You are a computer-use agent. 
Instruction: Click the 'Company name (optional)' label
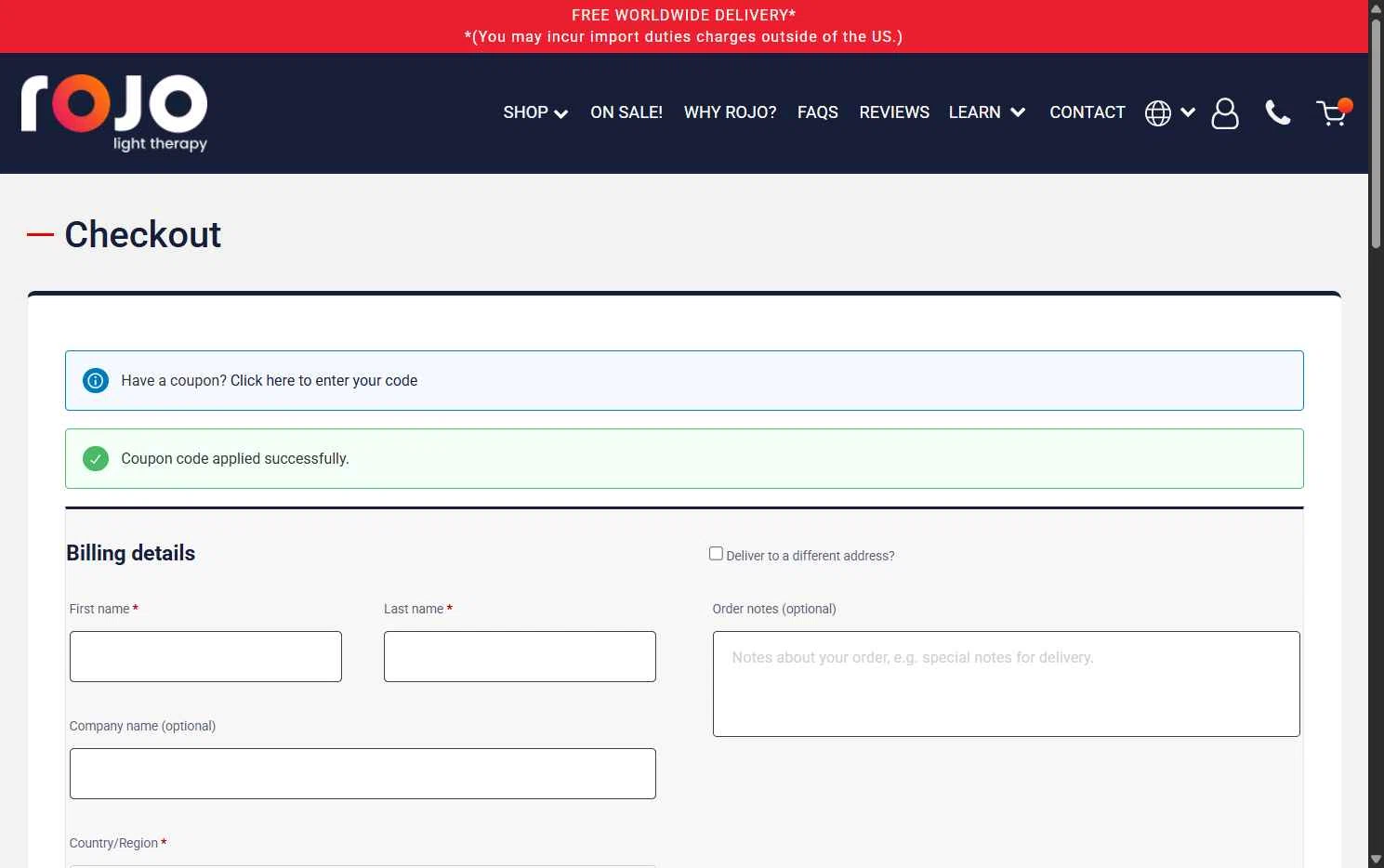(142, 726)
